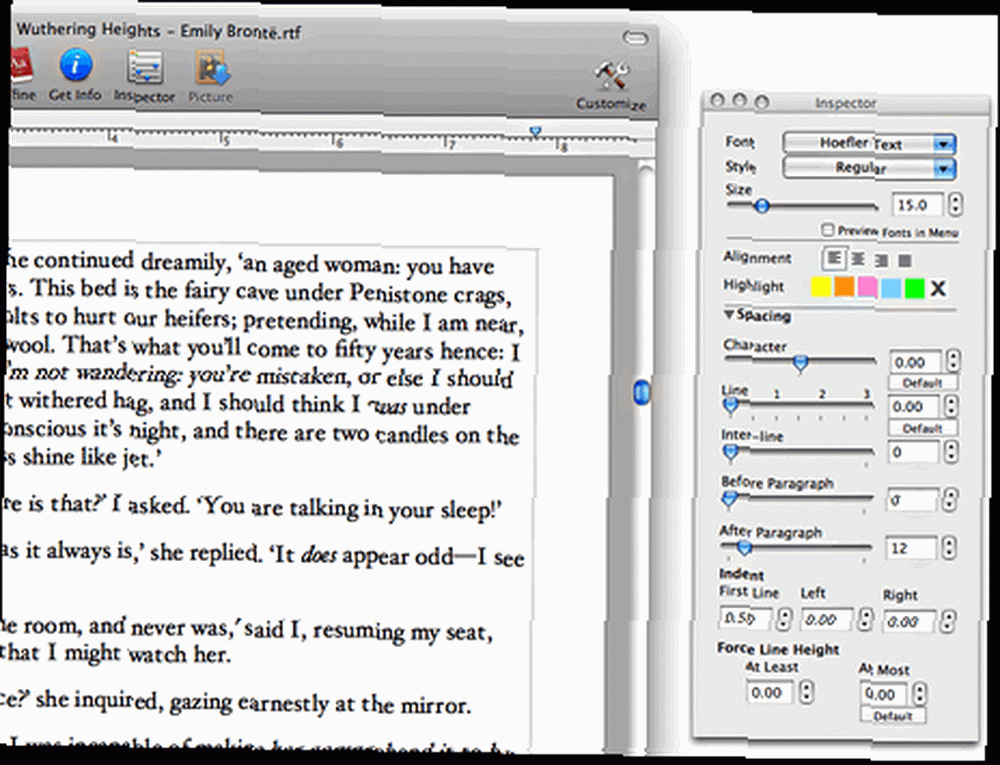Select right alignment in Inspector
The image size is (1000, 765).
click(881, 260)
